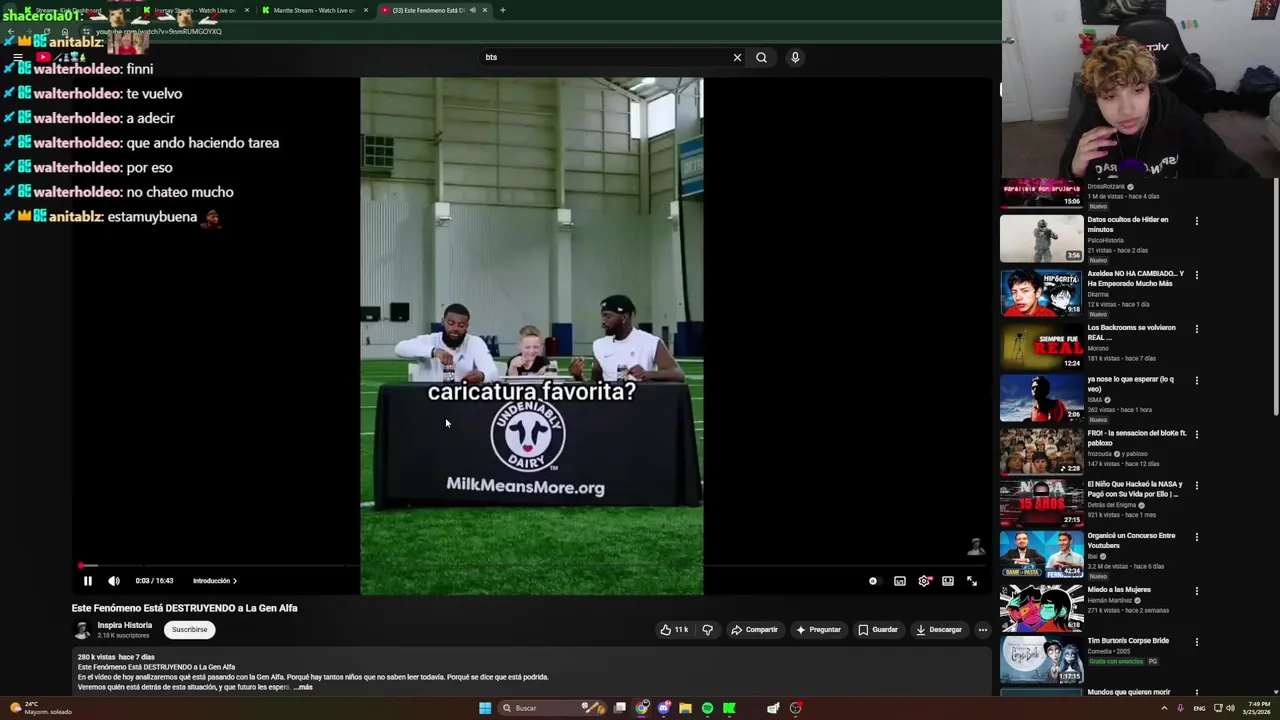The width and height of the screenshot is (1280, 720).
Task: Open options menu for Datos ocultos video
Action: point(1197,221)
